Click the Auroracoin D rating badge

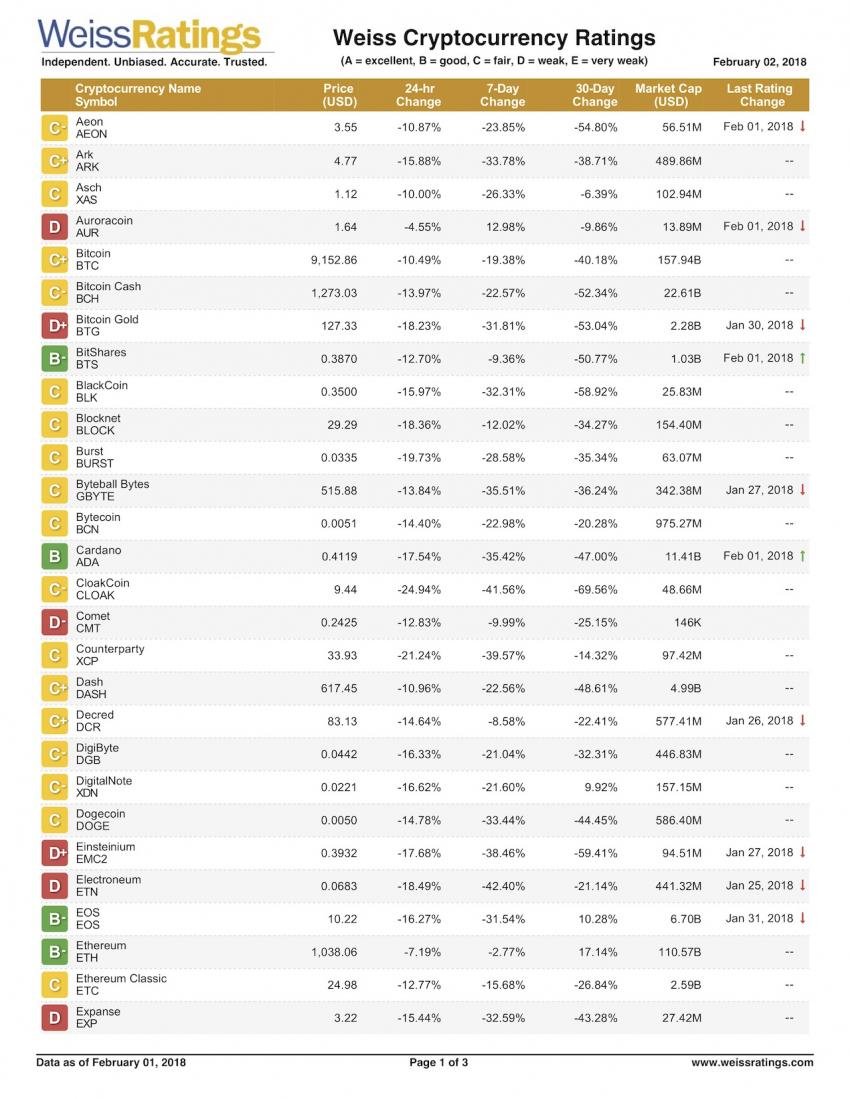(x=56, y=227)
